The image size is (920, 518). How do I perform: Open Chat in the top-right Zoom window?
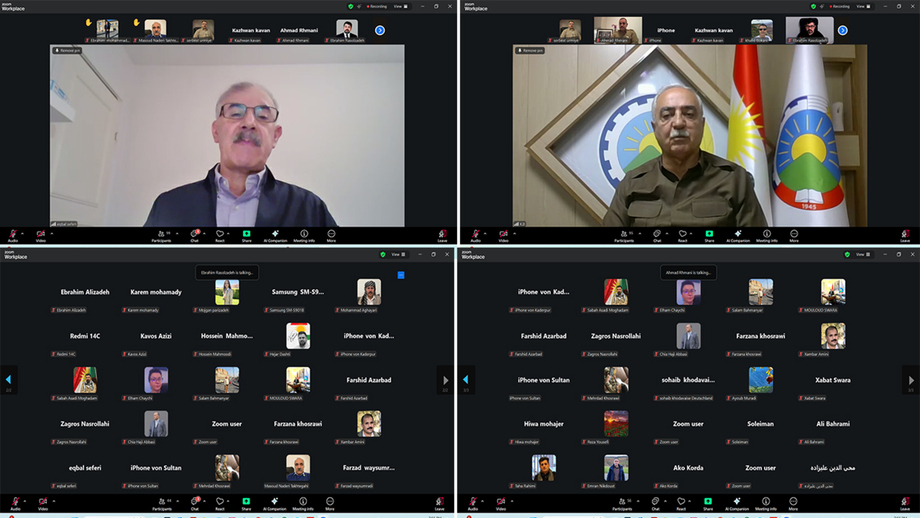[x=657, y=236]
